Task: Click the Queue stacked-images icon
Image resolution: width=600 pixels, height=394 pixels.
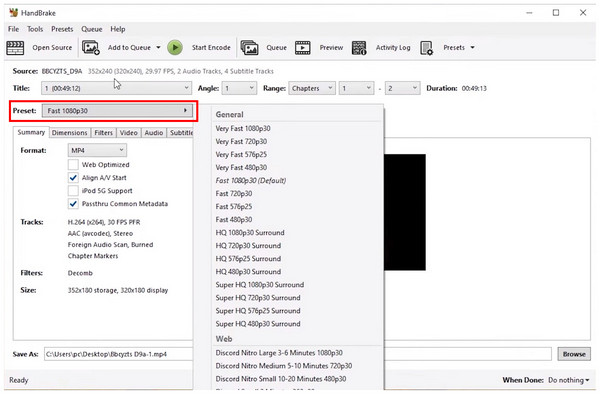Action: tap(249, 48)
